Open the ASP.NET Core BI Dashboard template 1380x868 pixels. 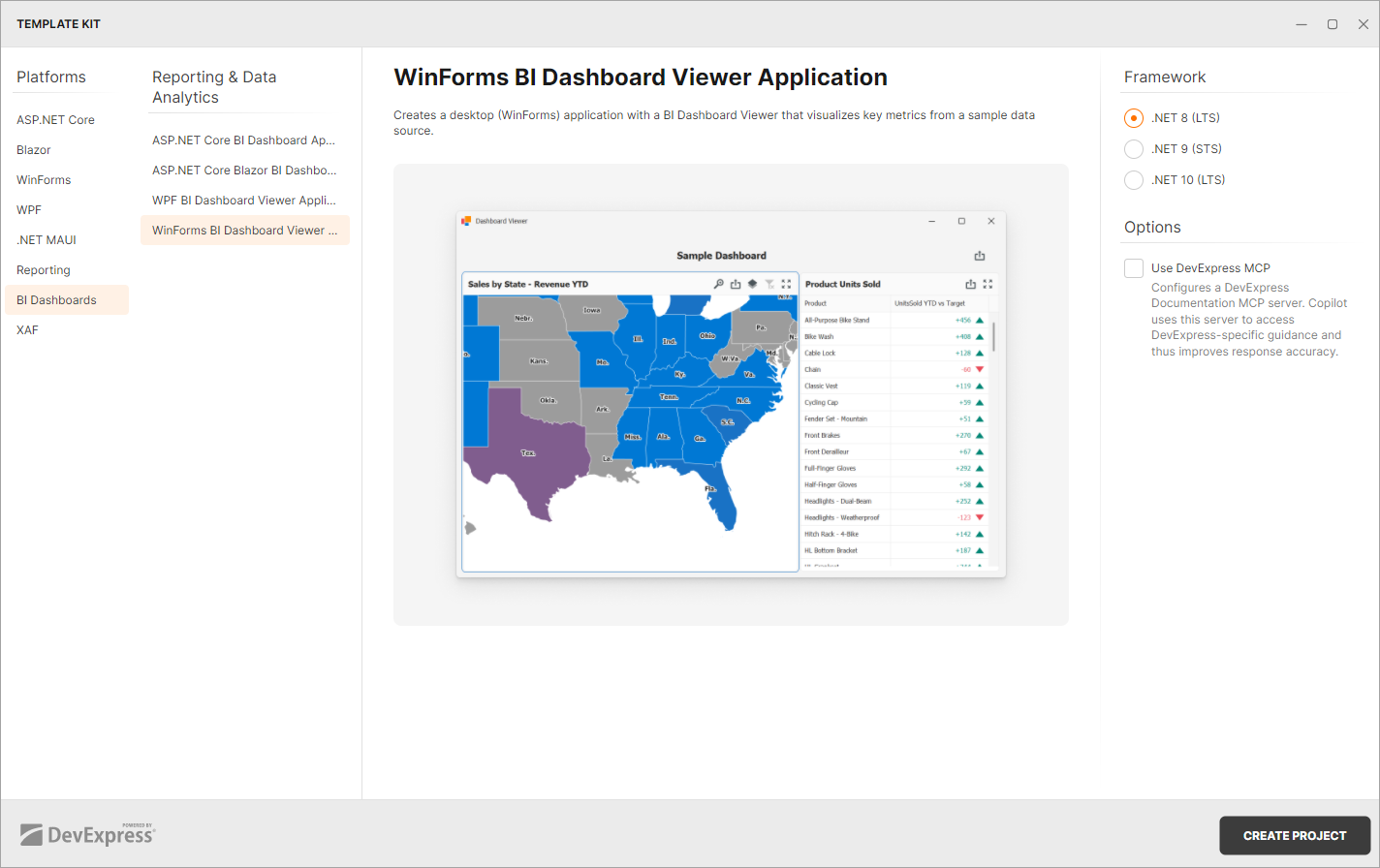tap(244, 139)
